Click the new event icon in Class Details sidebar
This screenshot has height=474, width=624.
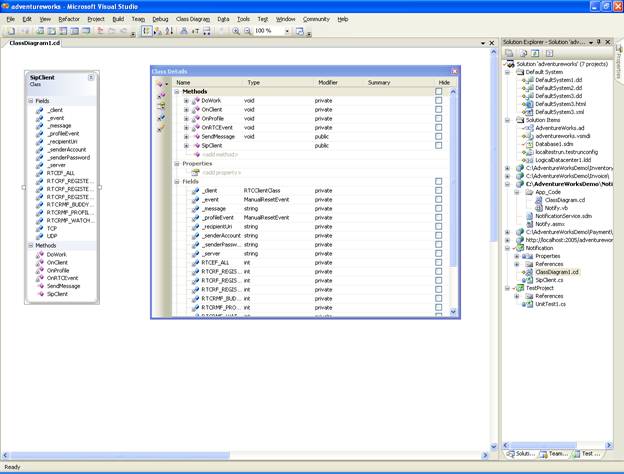click(x=161, y=128)
